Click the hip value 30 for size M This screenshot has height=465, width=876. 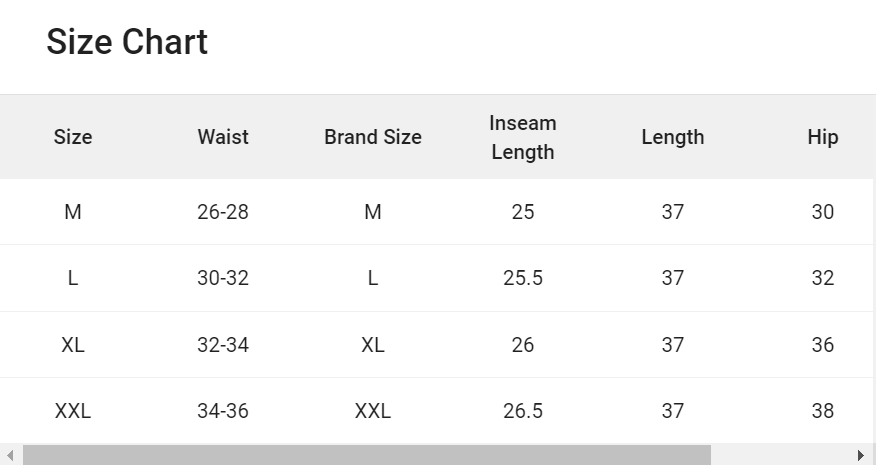[822, 212]
